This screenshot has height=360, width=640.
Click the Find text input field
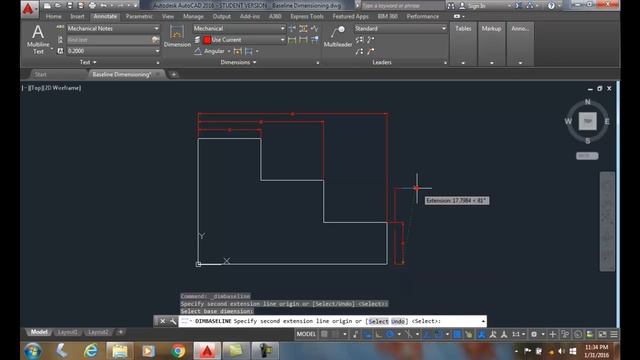(x=109, y=40)
